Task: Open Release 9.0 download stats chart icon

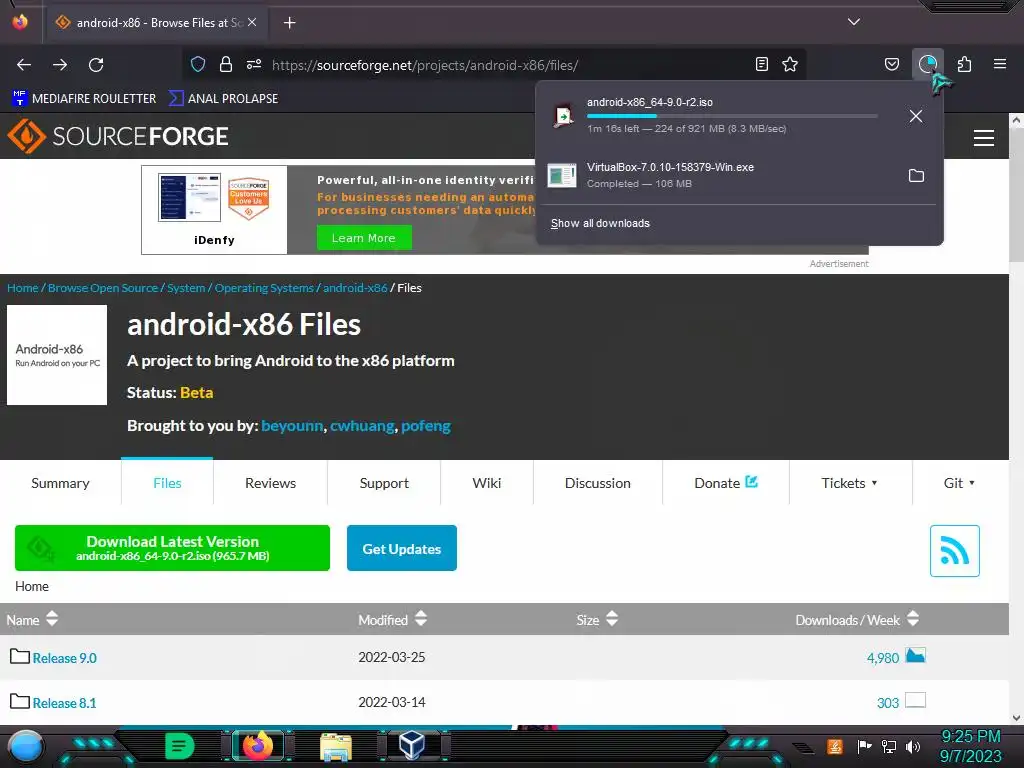Action: point(916,655)
